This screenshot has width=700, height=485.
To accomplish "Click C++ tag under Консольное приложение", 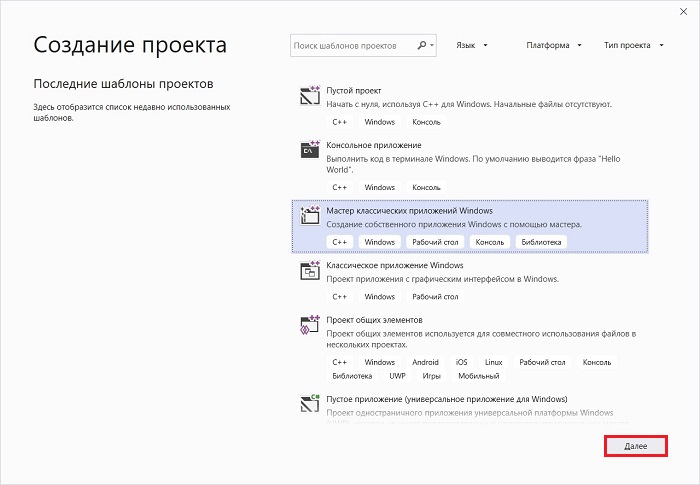I will [x=339, y=187].
